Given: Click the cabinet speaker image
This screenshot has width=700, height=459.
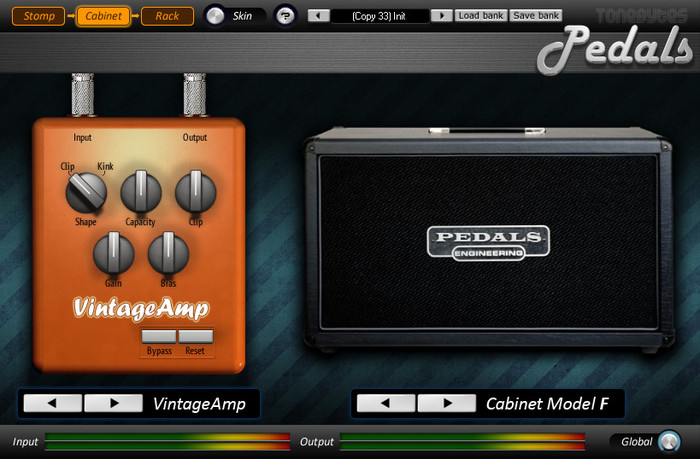Looking at the screenshot, I should tap(489, 240).
